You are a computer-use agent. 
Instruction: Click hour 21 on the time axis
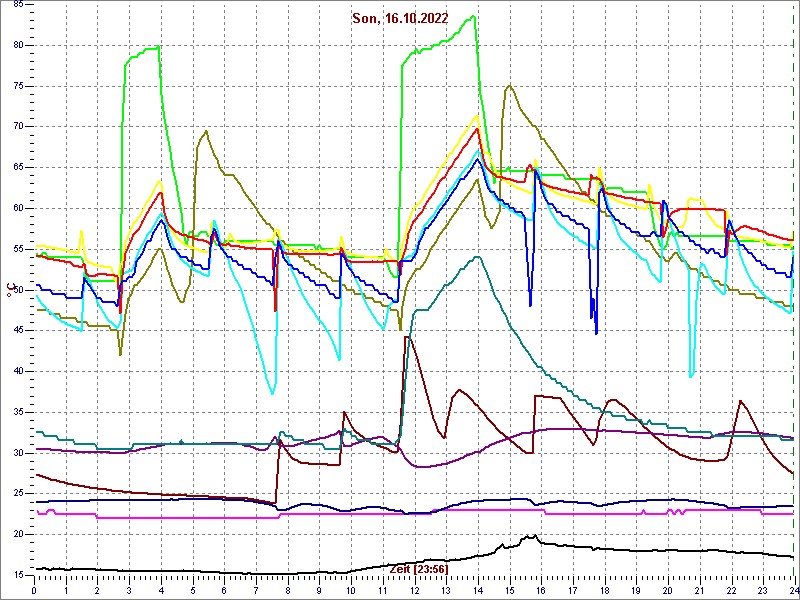[x=698, y=592]
